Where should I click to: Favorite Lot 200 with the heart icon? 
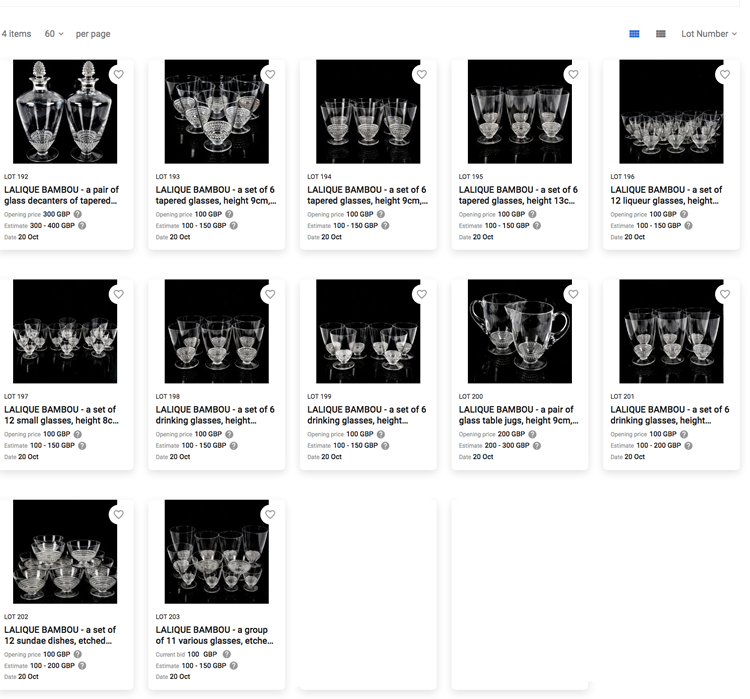click(x=573, y=294)
